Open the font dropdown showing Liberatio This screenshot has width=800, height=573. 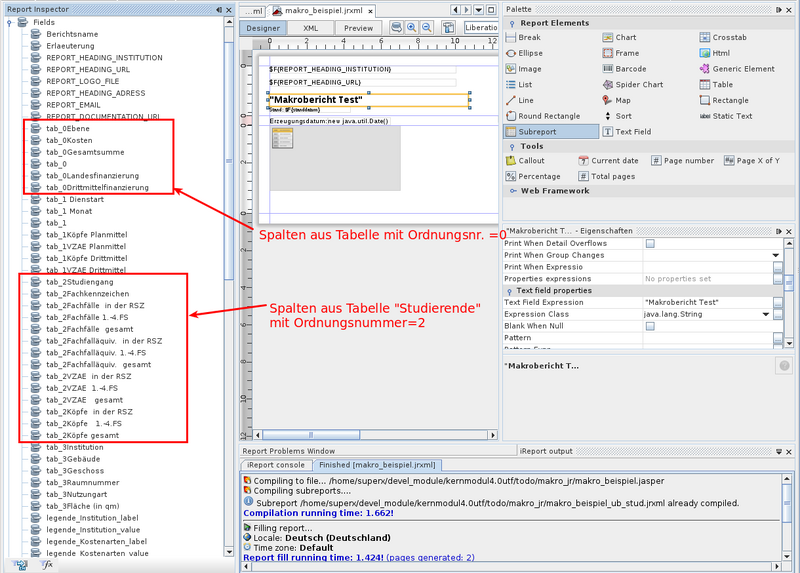[481, 28]
